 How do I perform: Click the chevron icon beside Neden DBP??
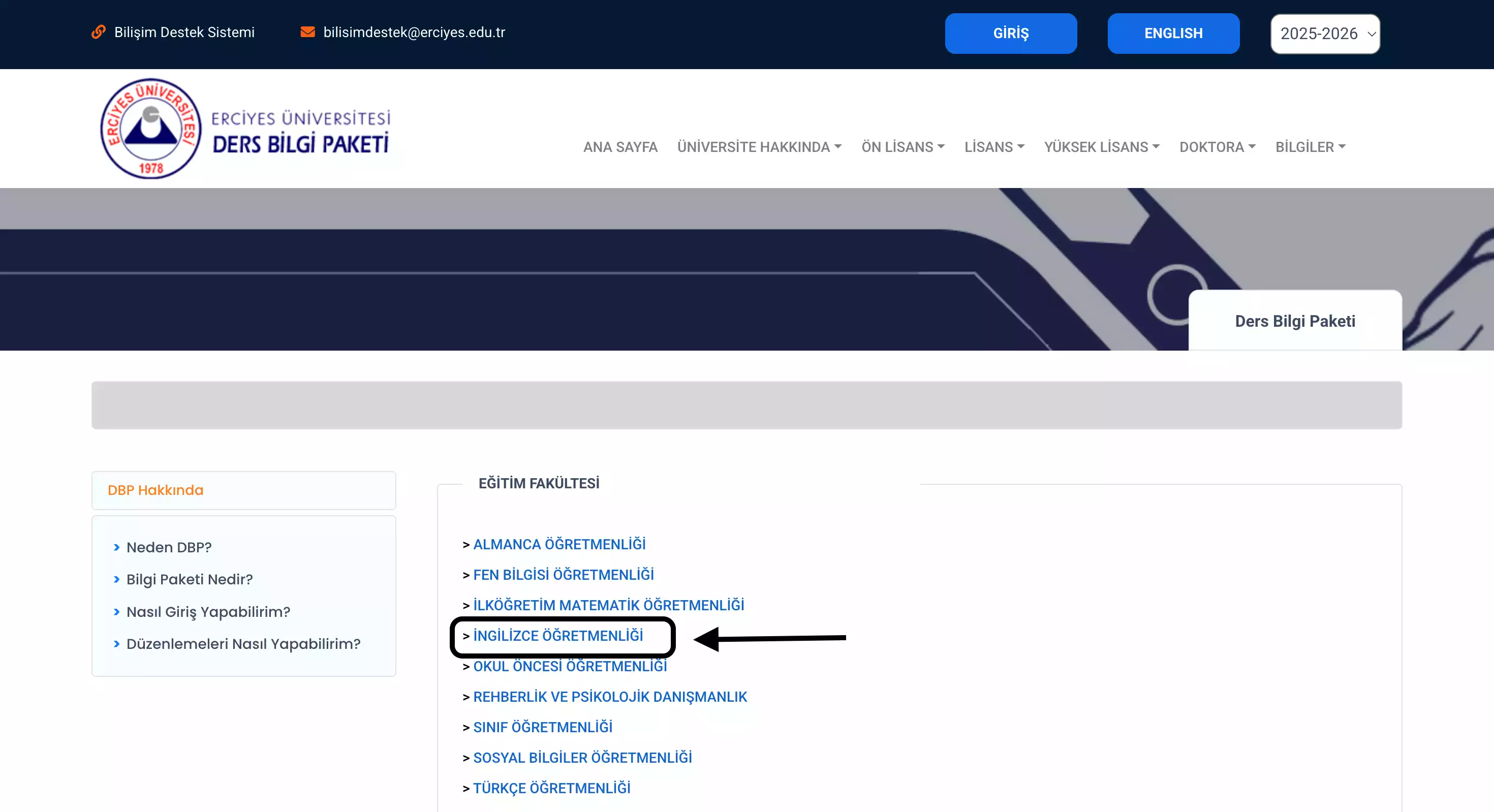(x=116, y=548)
